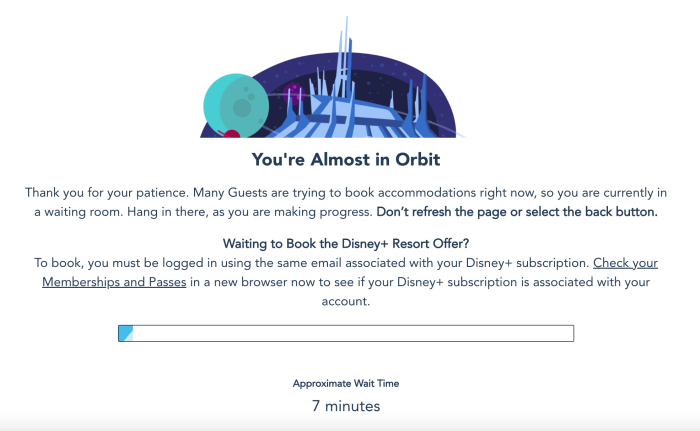The width and height of the screenshot is (700, 431).
Task: Click the dark crater on the teal planet
Action: [x=242, y=108]
